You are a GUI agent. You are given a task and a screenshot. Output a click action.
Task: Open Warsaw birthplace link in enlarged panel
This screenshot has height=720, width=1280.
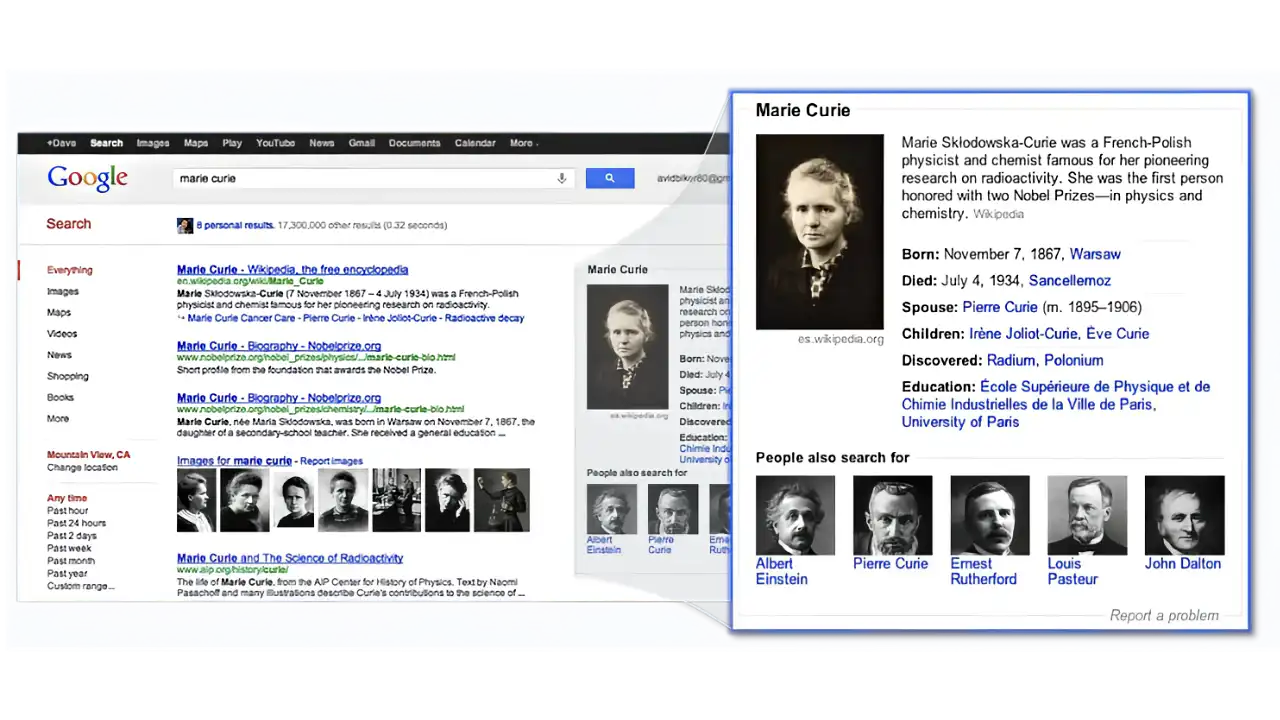click(x=1095, y=254)
